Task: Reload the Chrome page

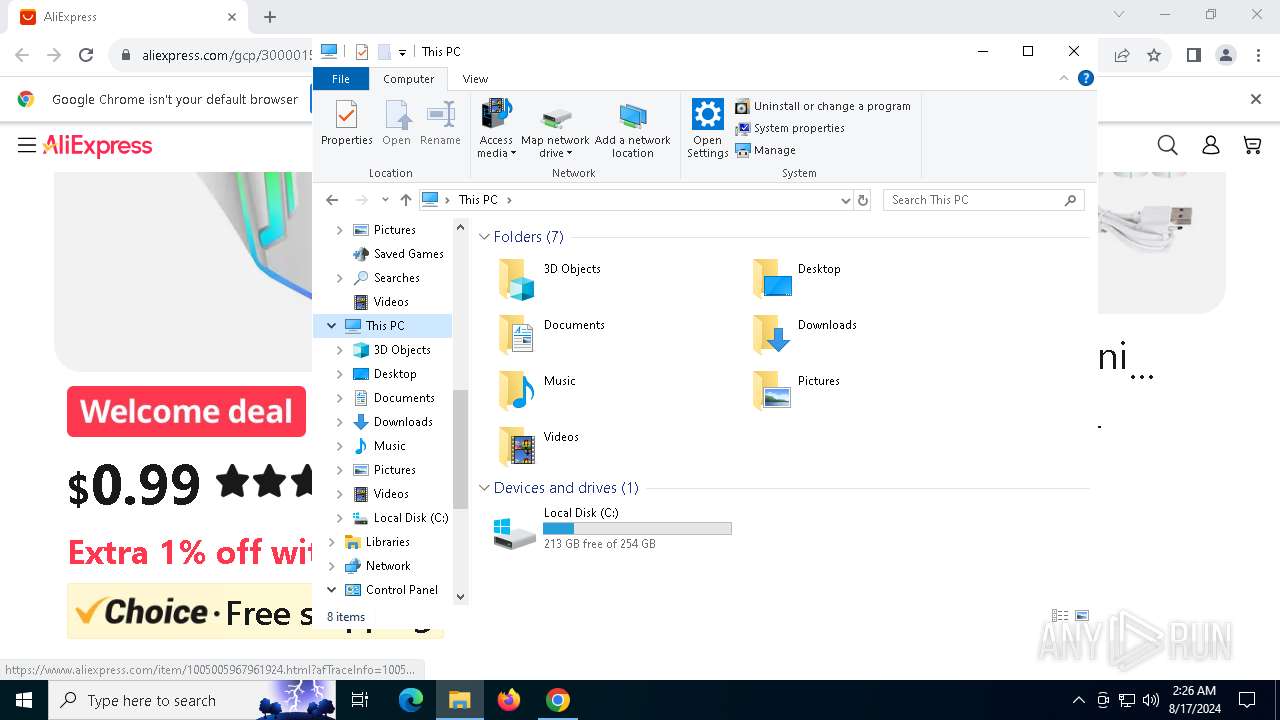Action: 86,56
